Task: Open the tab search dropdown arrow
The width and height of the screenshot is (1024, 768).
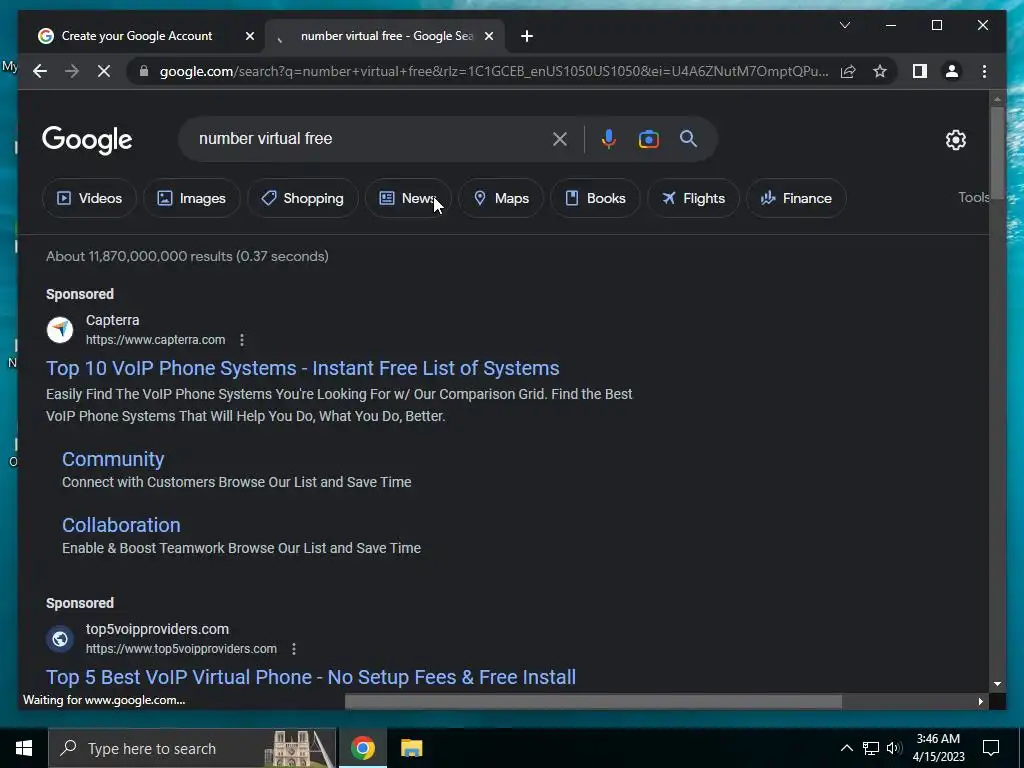Action: pos(844,25)
